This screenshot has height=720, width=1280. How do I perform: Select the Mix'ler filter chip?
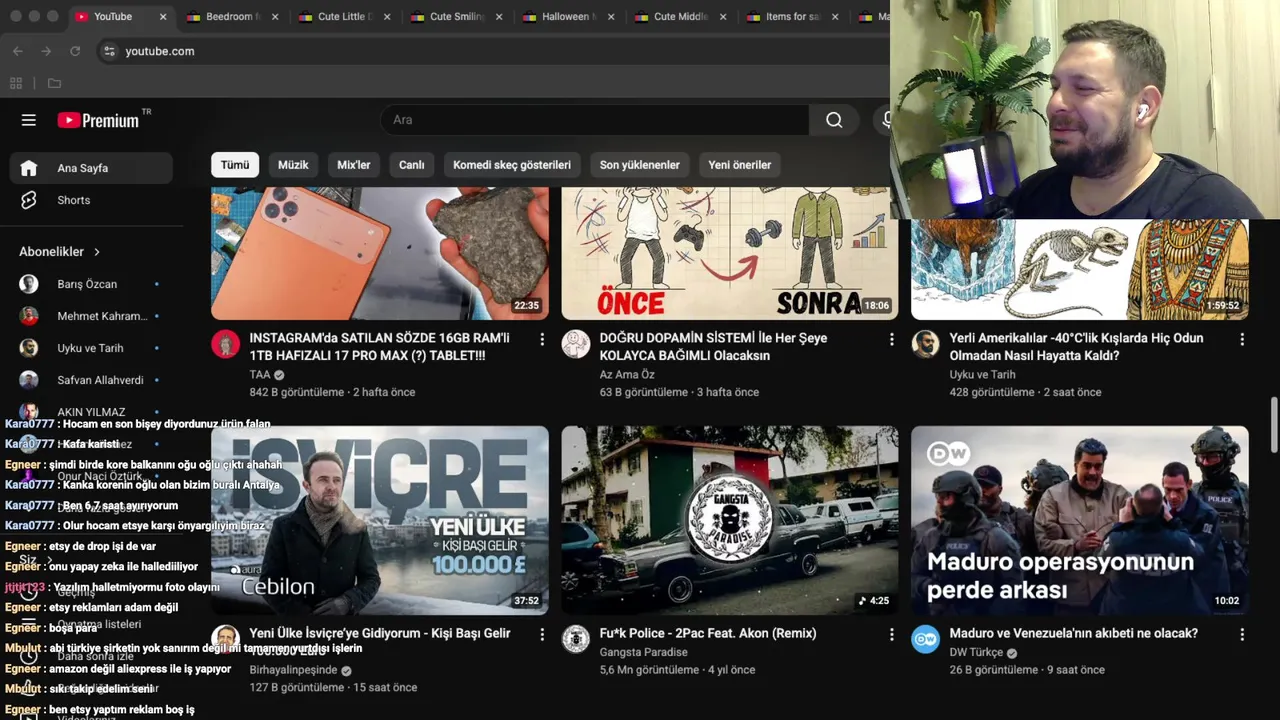pos(353,165)
